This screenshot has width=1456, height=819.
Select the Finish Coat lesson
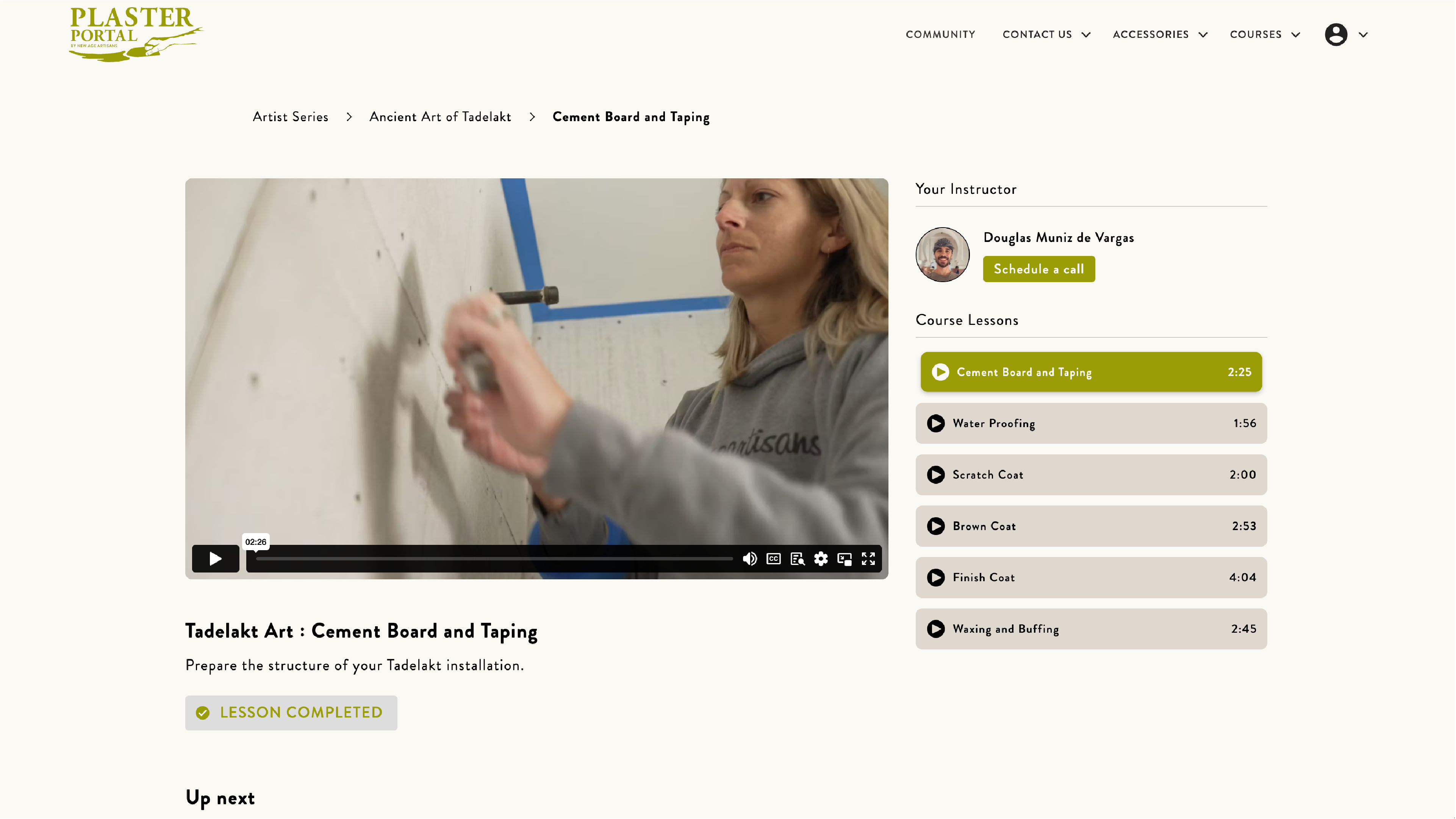pos(1091,577)
